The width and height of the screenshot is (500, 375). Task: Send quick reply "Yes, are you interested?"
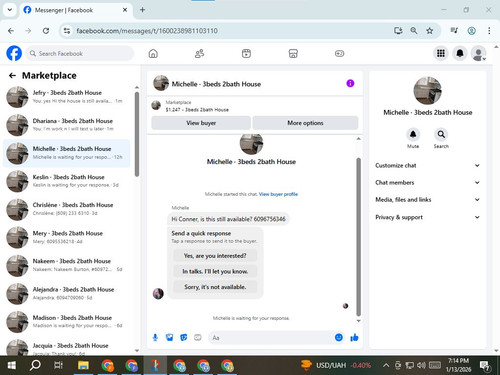pos(215,256)
